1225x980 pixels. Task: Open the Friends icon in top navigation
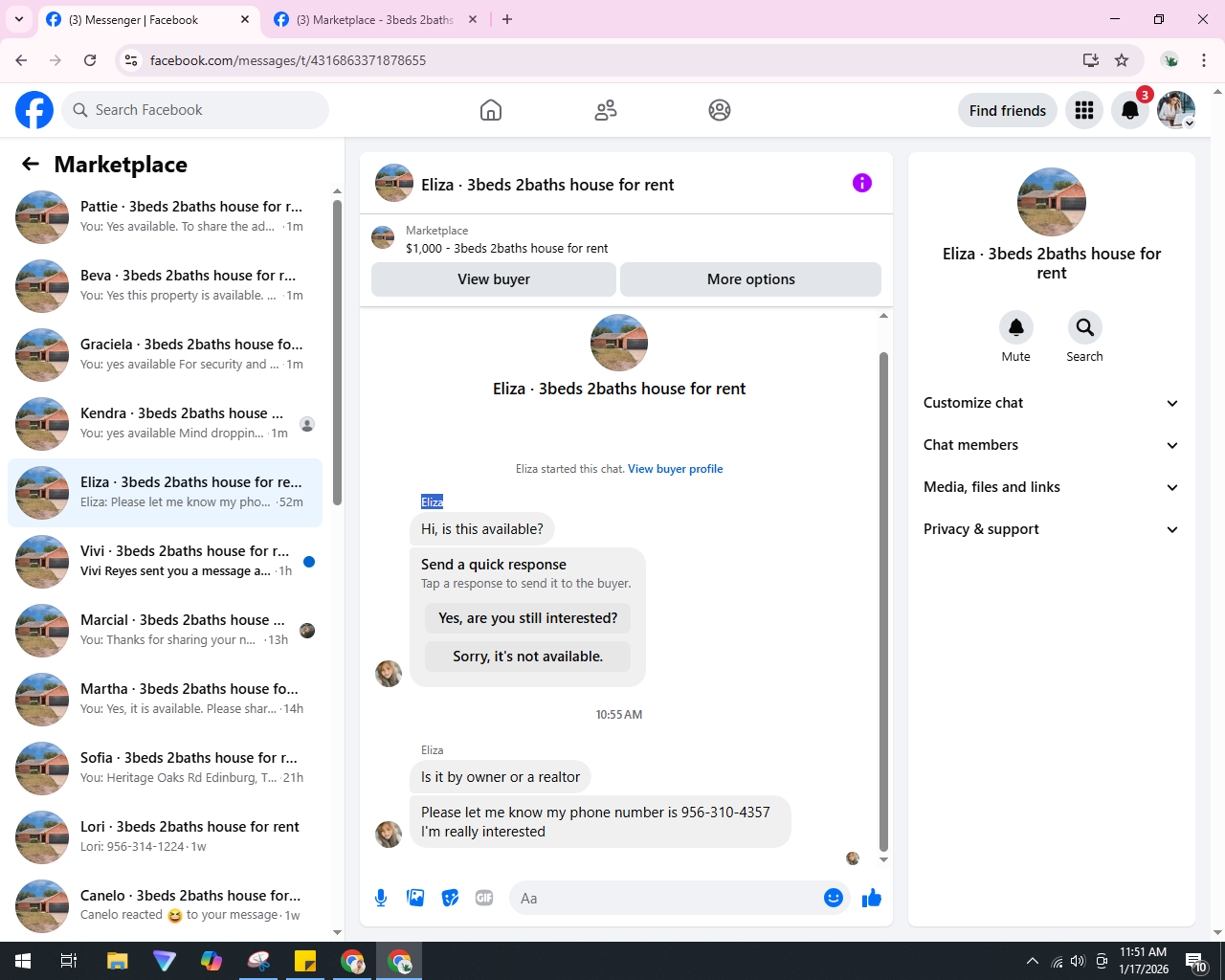606,110
